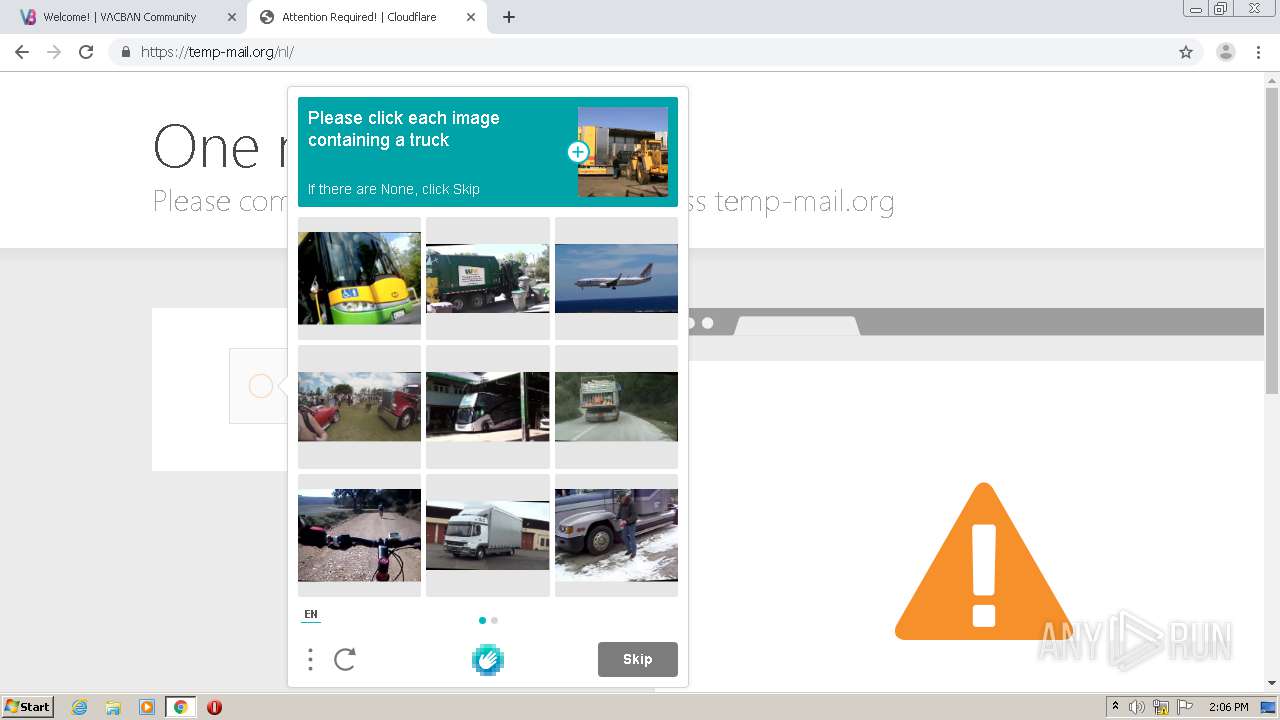Open a new browser tab
Viewport: 1280px width, 720px height.
click(x=508, y=17)
